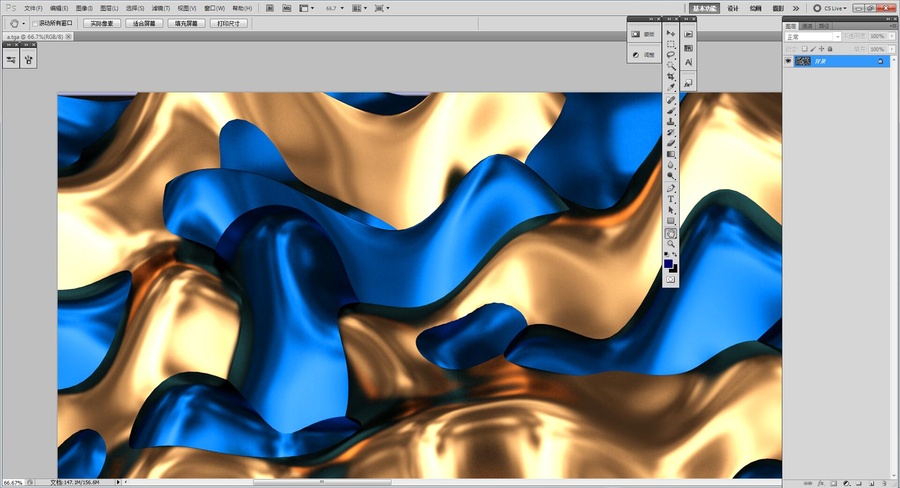Open the Character panel icon
The width and height of the screenshot is (900, 488).
point(688,62)
